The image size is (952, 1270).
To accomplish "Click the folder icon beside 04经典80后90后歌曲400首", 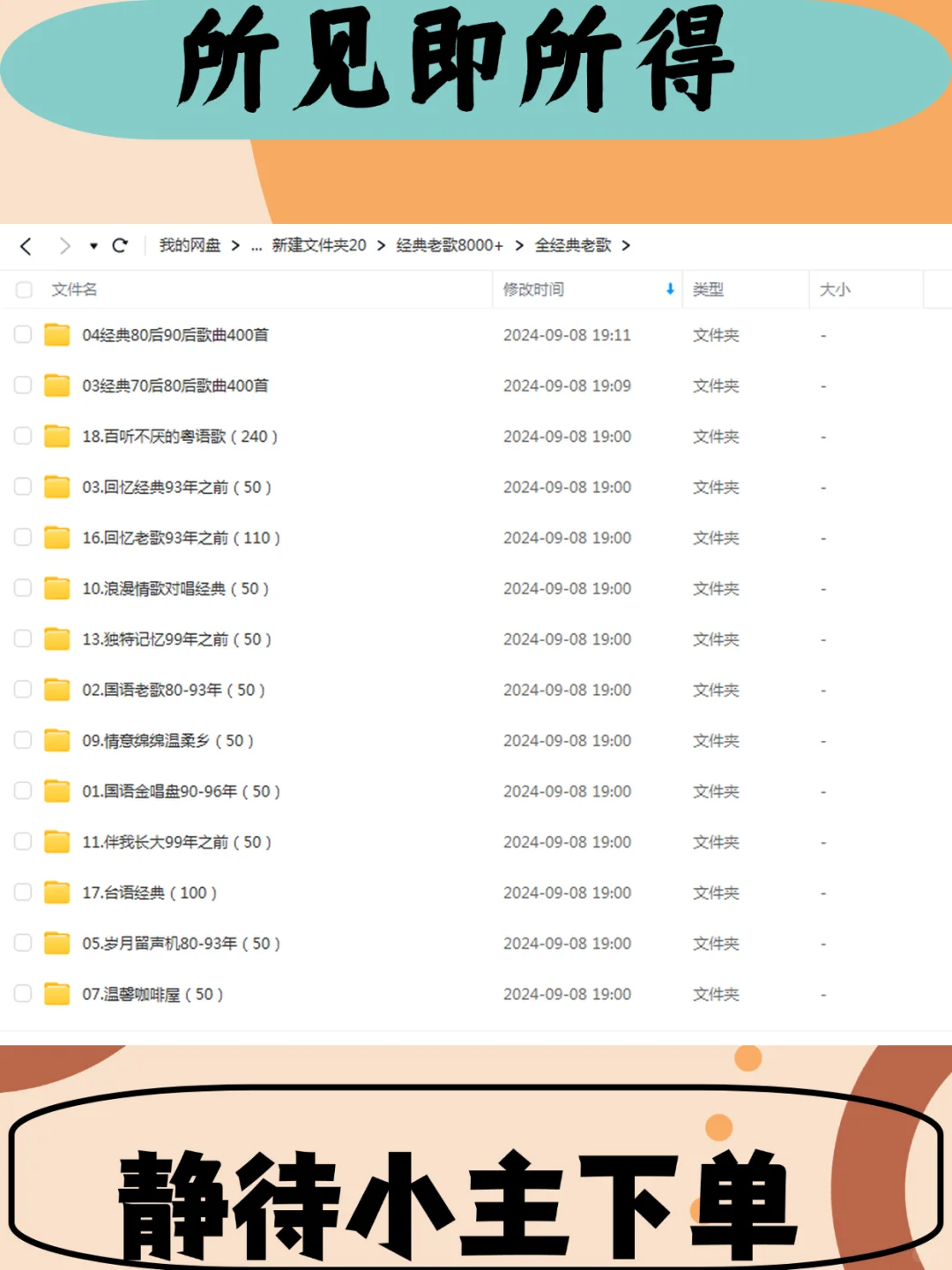I will tap(56, 335).
